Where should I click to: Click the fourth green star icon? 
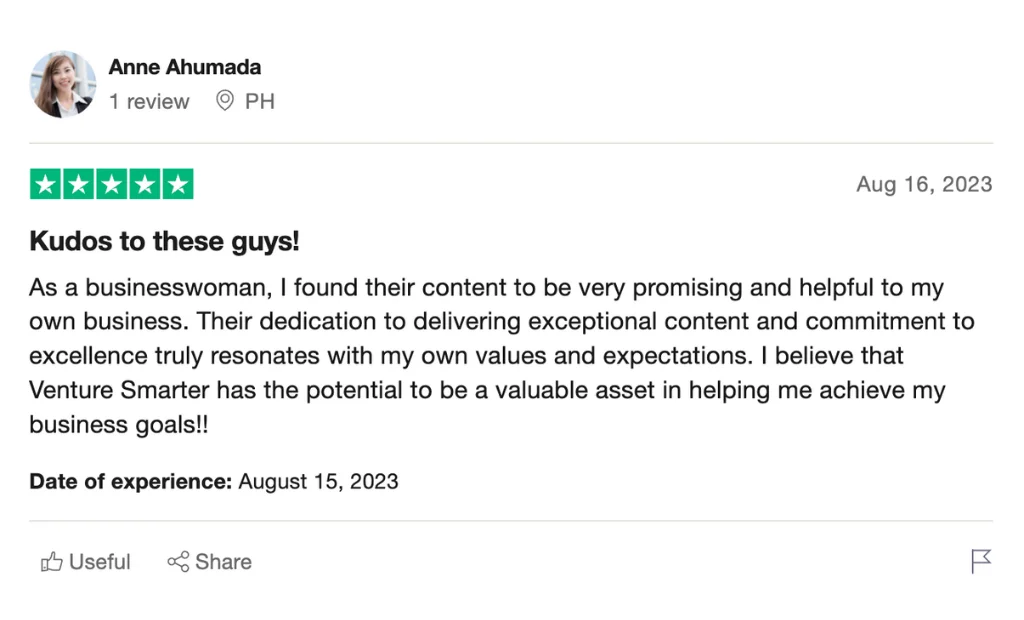tap(143, 184)
